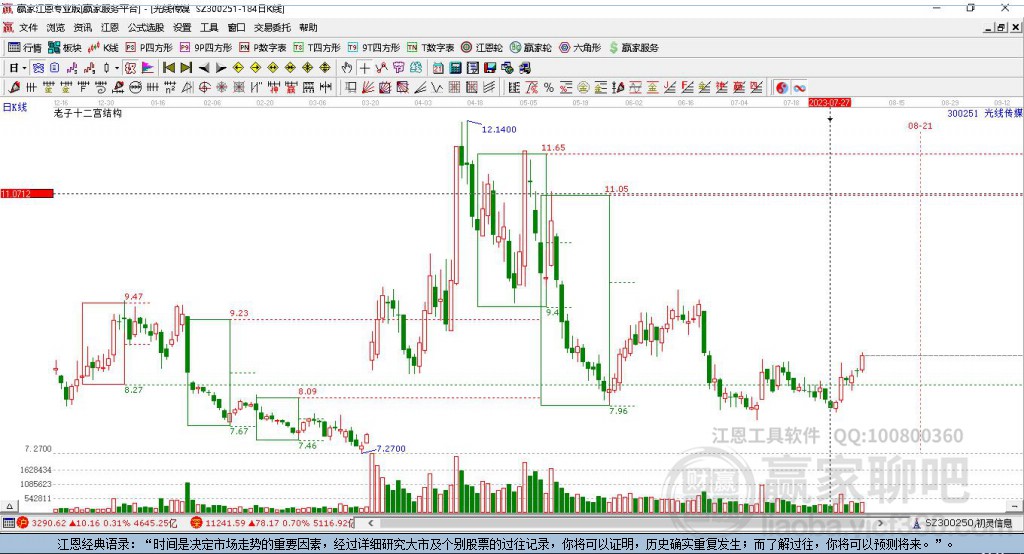Select the red fan lines tool

point(368,88)
